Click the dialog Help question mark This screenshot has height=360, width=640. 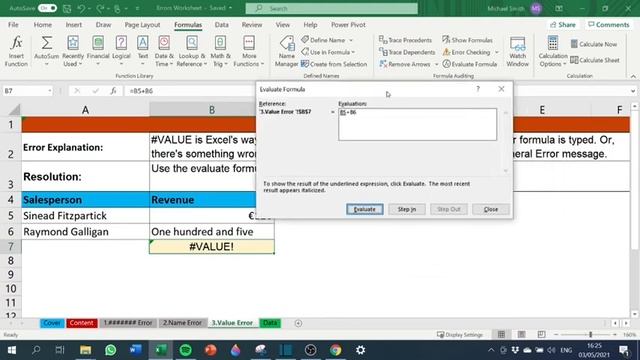pyautogui.click(x=478, y=89)
